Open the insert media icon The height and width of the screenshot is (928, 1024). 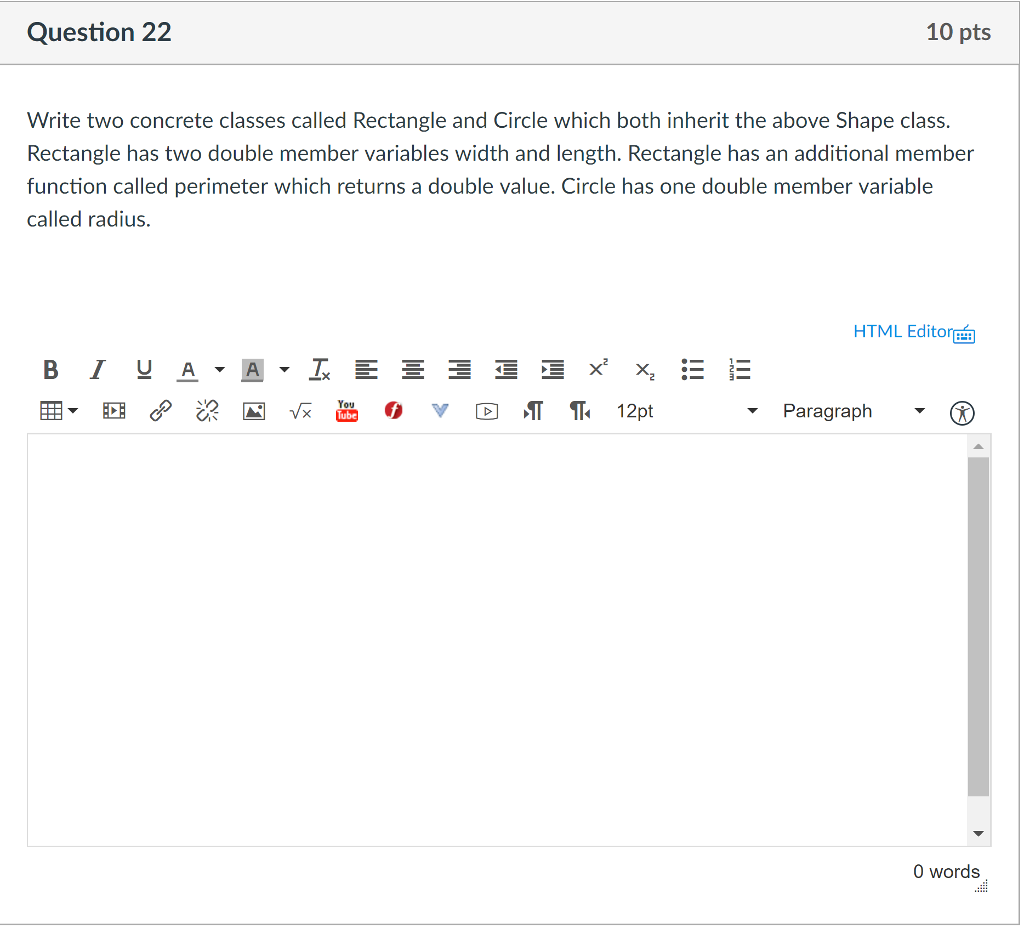click(x=113, y=410)
